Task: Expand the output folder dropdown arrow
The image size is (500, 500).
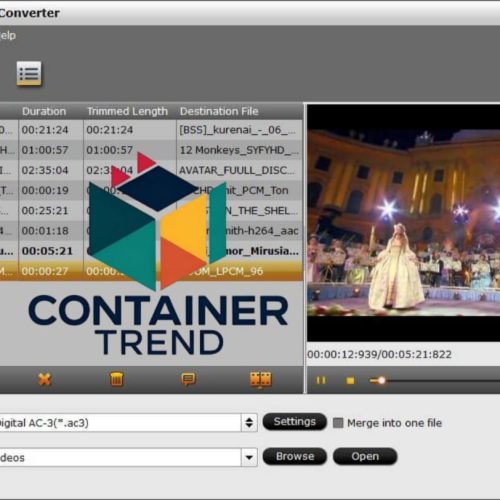Action: pos(249,457)
